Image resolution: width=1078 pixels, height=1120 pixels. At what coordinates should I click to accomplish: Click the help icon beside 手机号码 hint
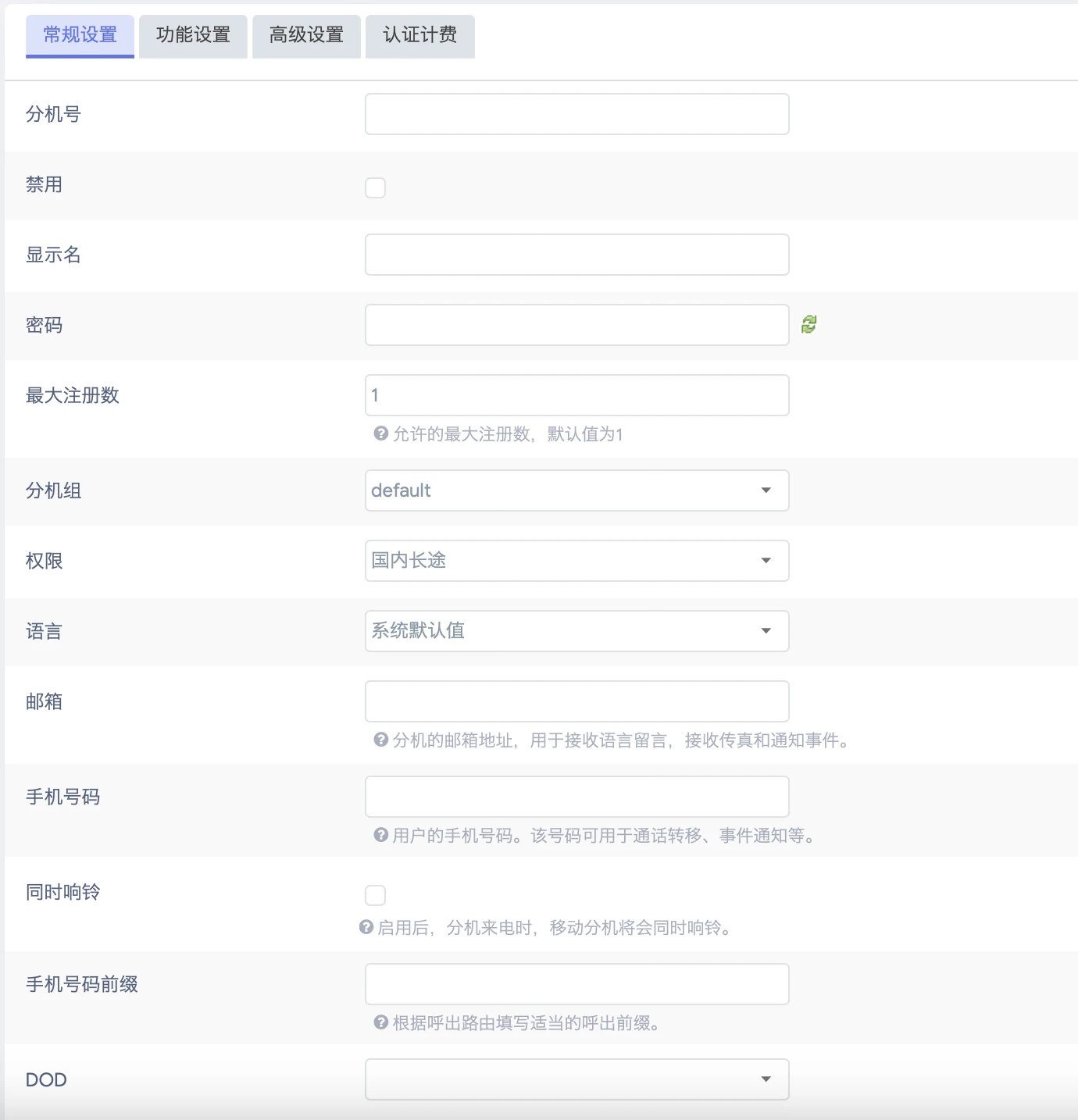pos(380,835)
